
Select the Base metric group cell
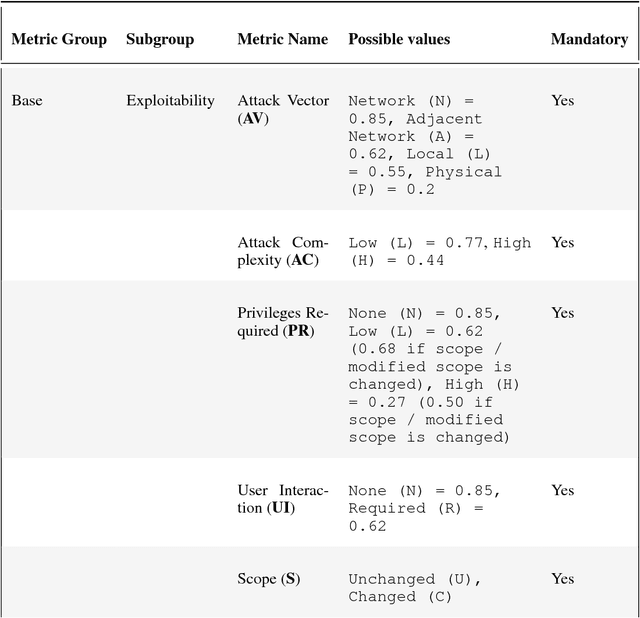tap(27, 100)
